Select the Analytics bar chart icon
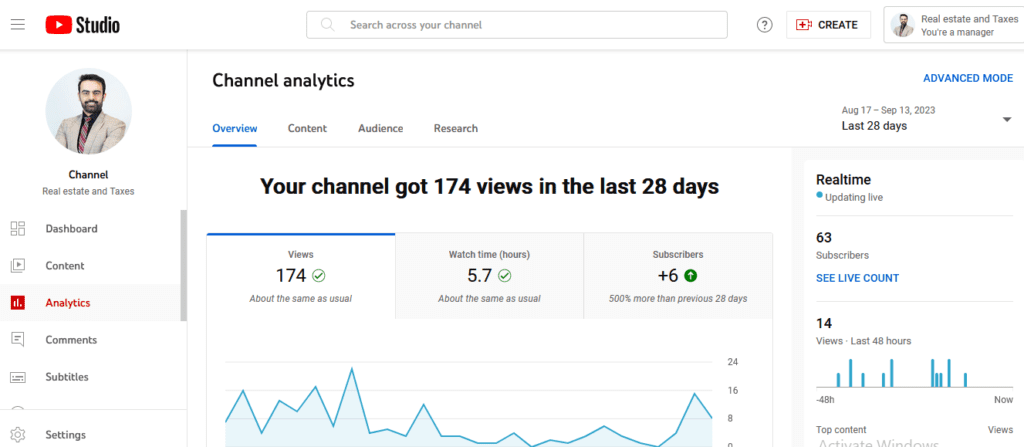The height and width of the screenshot is (447, 1024). [18, 303]
